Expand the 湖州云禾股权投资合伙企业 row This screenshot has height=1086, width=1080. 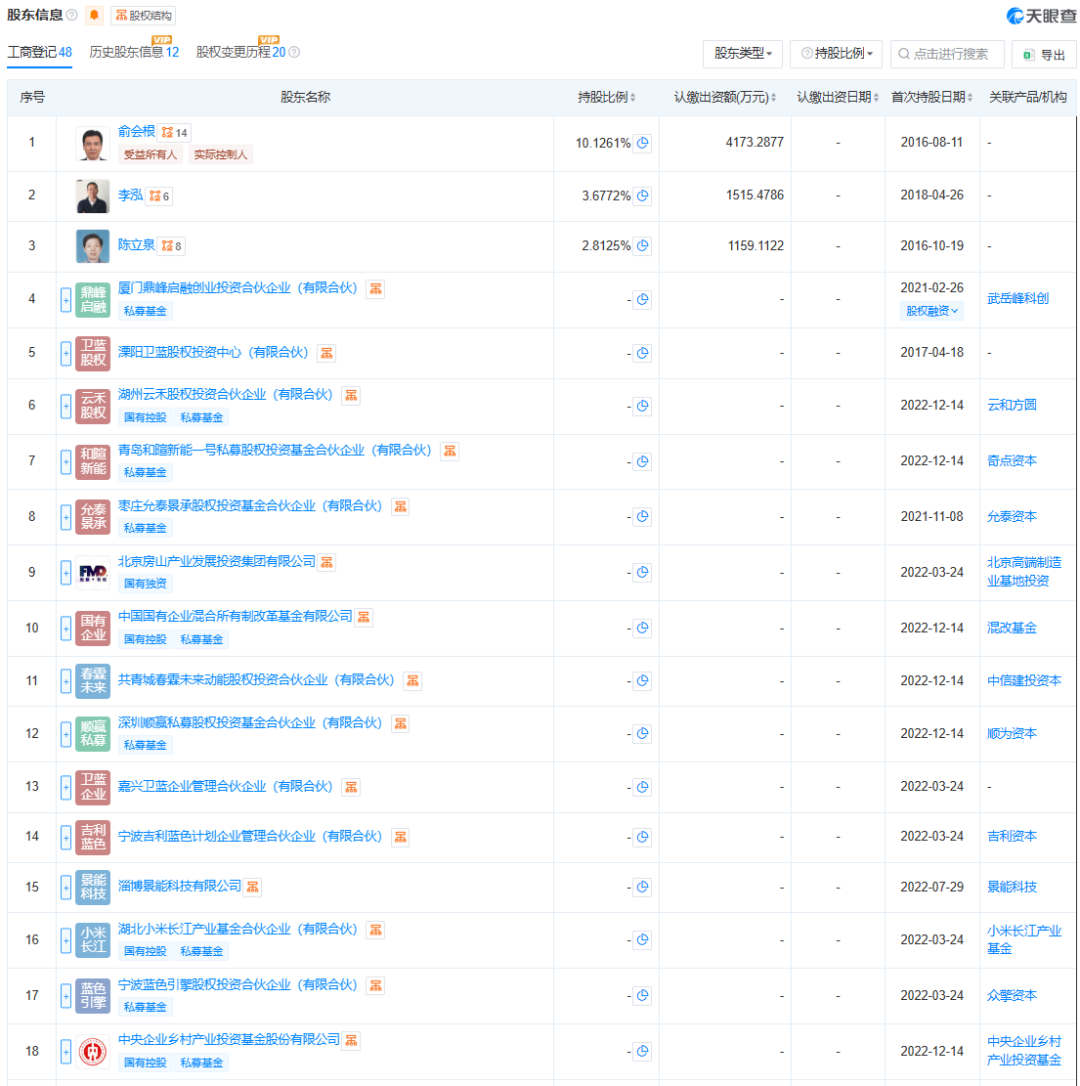tap(66, 406)
